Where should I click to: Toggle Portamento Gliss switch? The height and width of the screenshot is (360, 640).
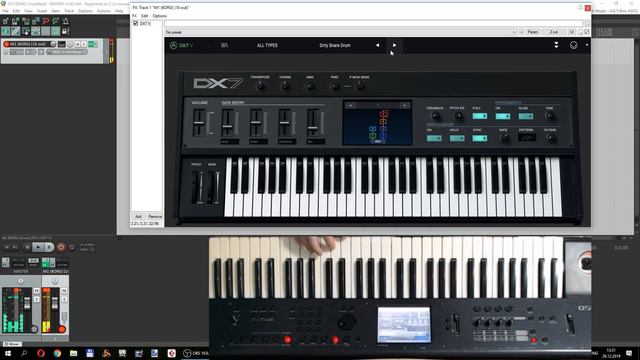[526, 116]
